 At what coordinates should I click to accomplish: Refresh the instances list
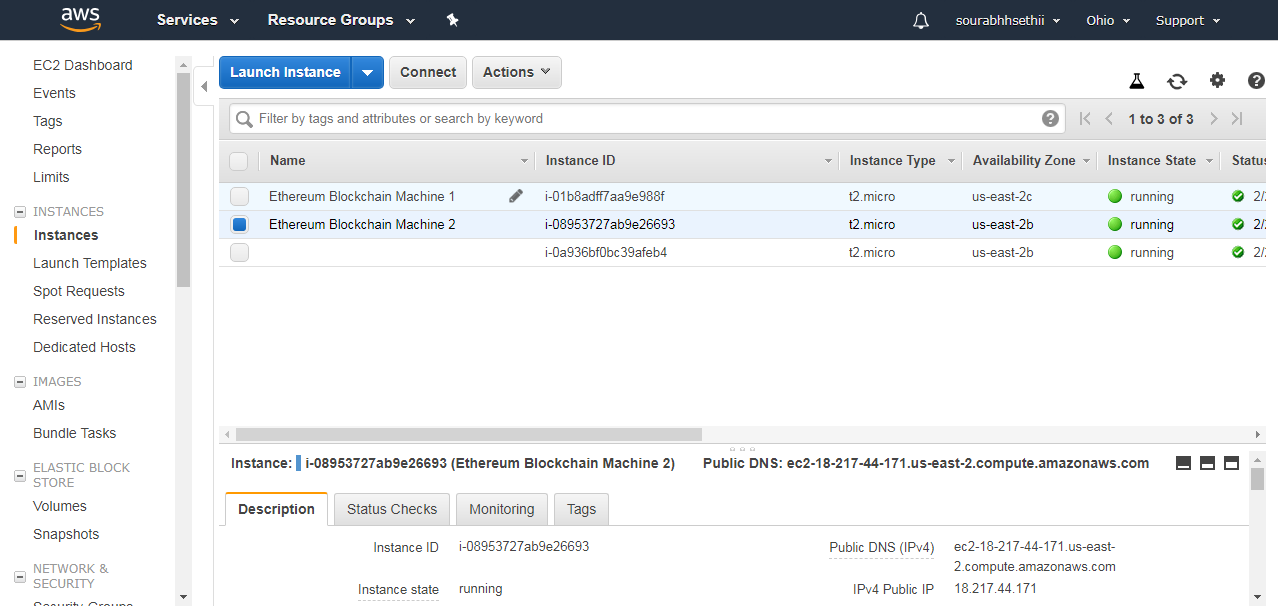click(x=1178, y=80)
